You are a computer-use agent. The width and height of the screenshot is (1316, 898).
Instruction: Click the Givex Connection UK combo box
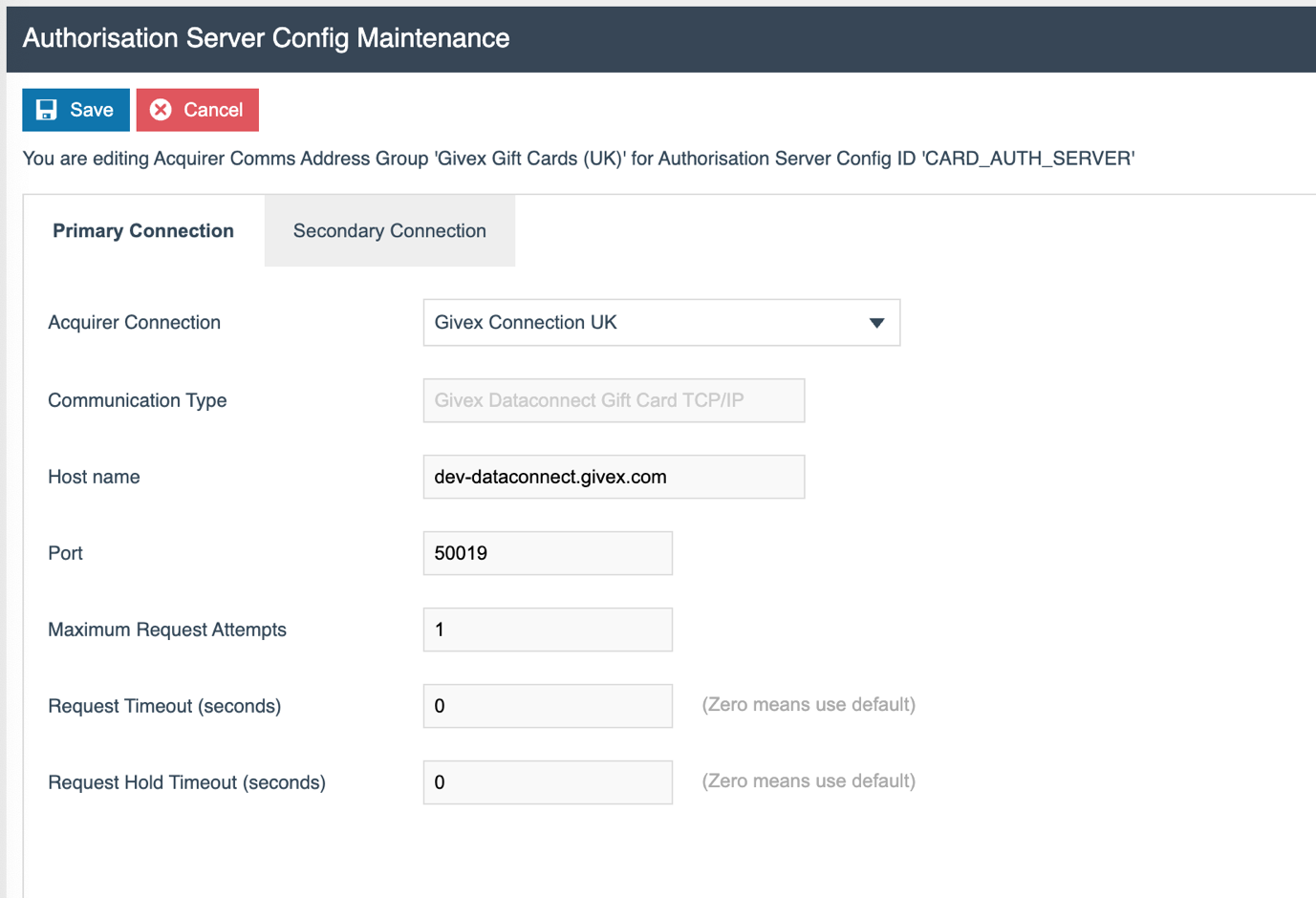click(x=659, y=323)
